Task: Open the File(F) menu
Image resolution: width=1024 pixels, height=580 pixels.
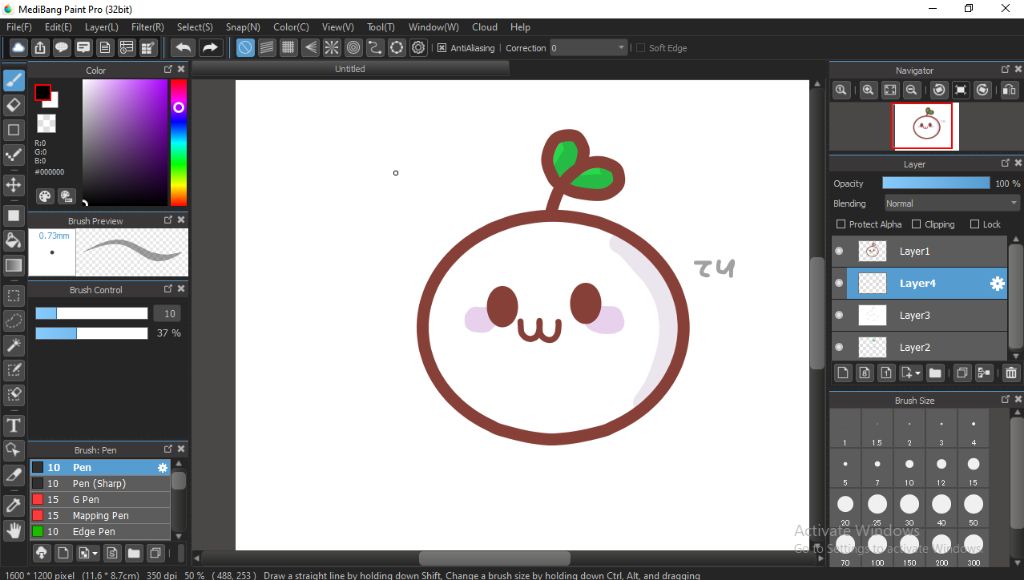Action: click(x=19, y=27)
